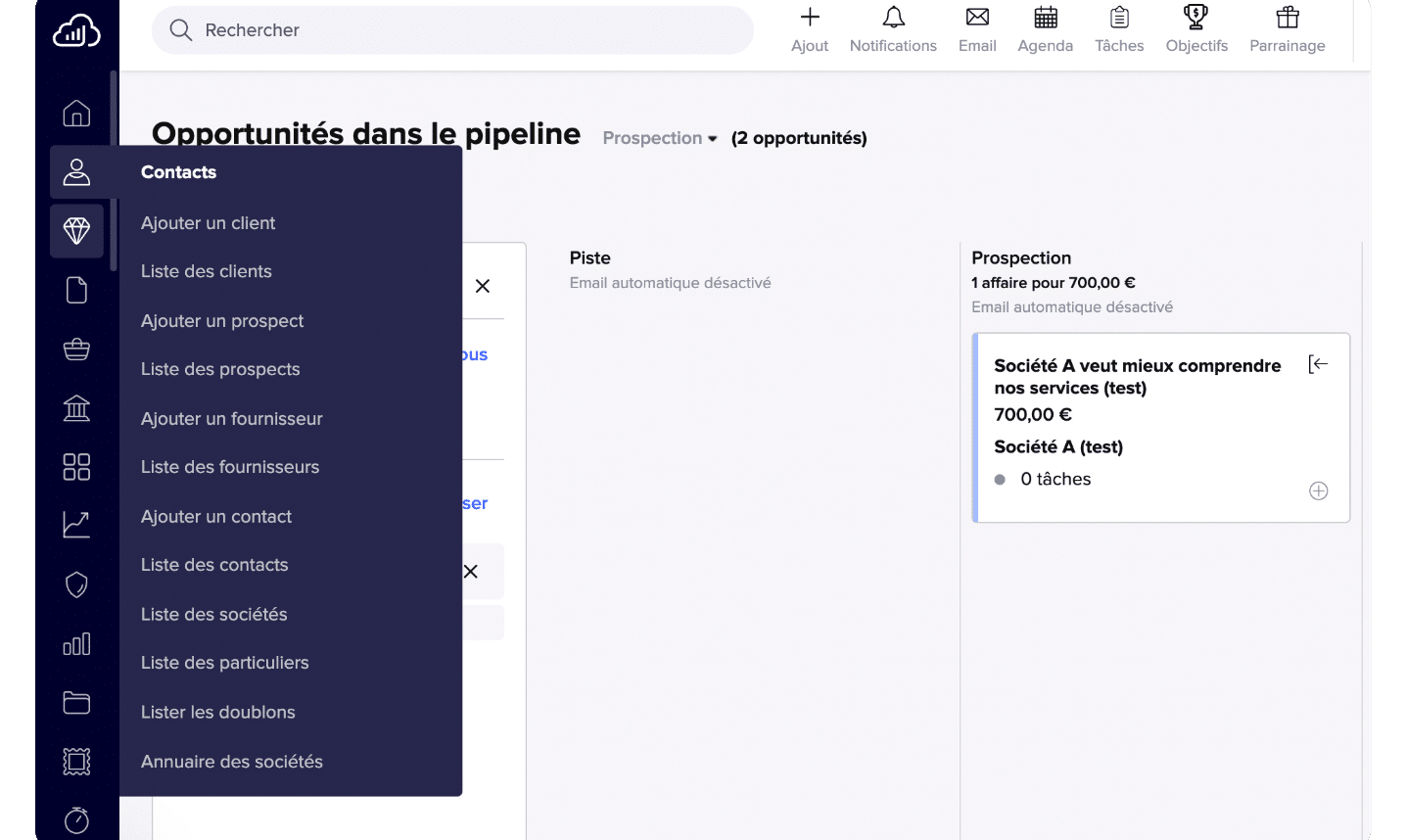Open Lister les doublons from the Contacts menu
Image resolution: width=1406 pixels, height=840 pixels.
tap(217, 712)
